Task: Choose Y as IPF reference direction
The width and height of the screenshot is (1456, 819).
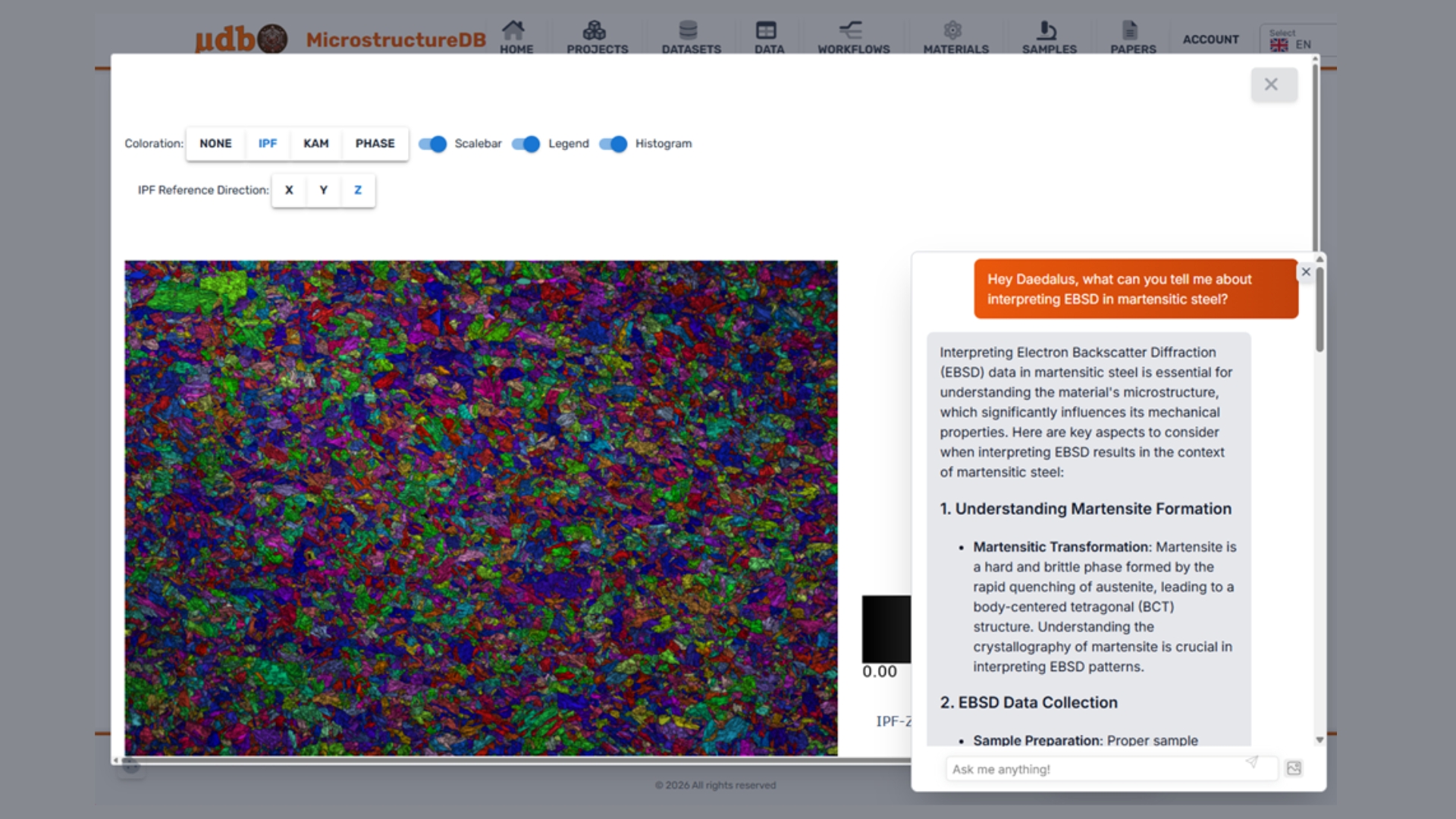Action: tap(324, 190)
